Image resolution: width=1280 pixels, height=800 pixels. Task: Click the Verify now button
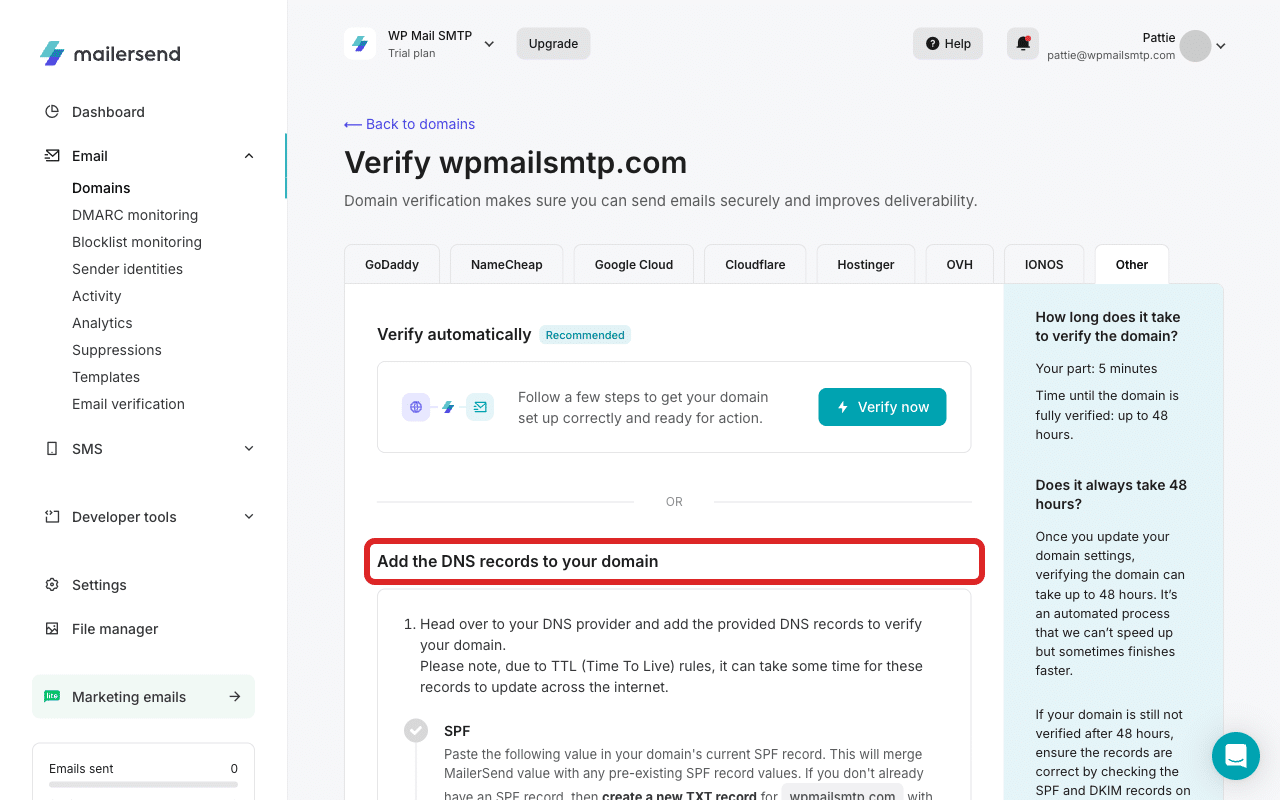[x=882, y=407]
